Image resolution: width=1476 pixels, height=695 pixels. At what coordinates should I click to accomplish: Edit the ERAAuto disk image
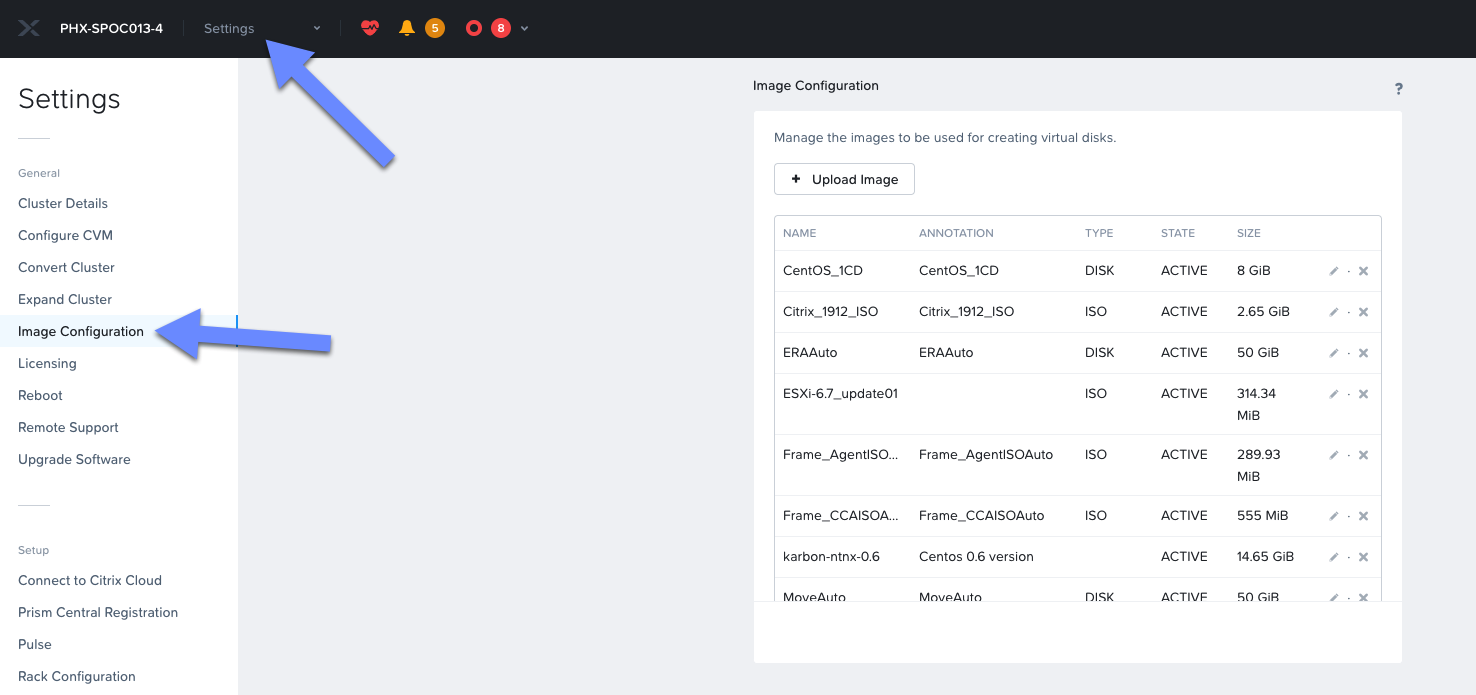click(x=1333, y=352)
